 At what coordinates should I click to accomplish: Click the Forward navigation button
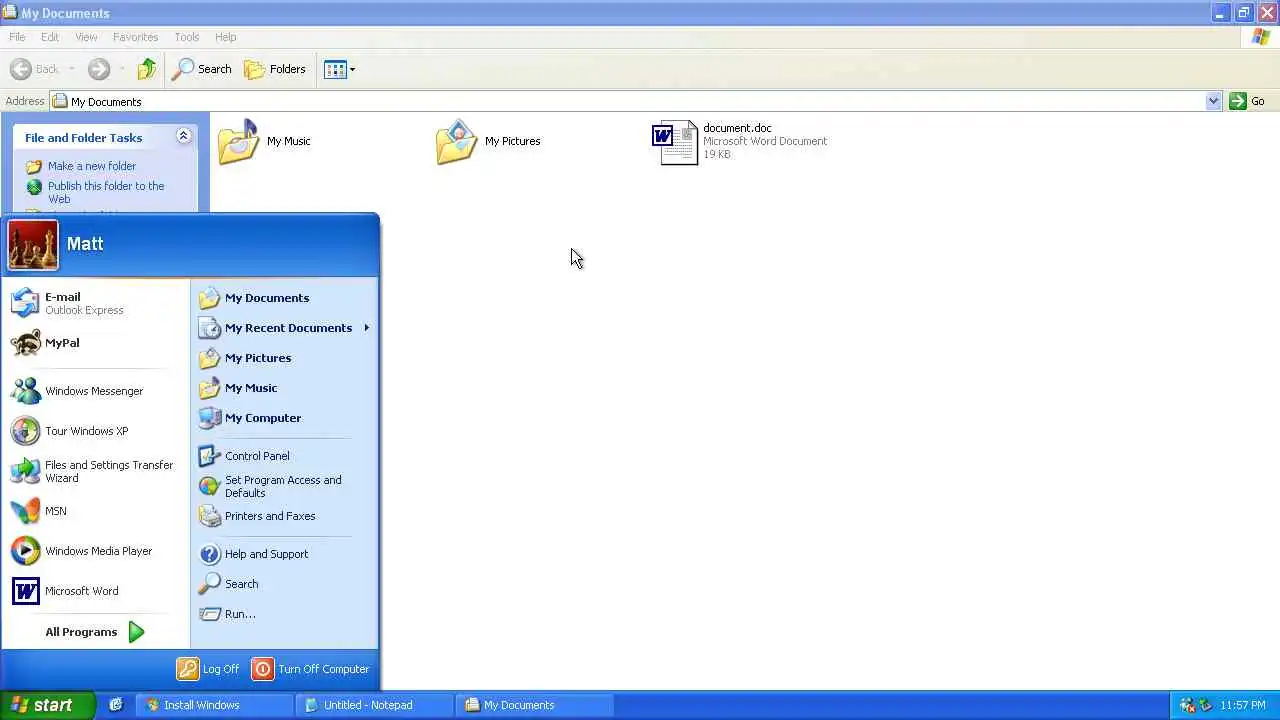[x=99, y=69]
